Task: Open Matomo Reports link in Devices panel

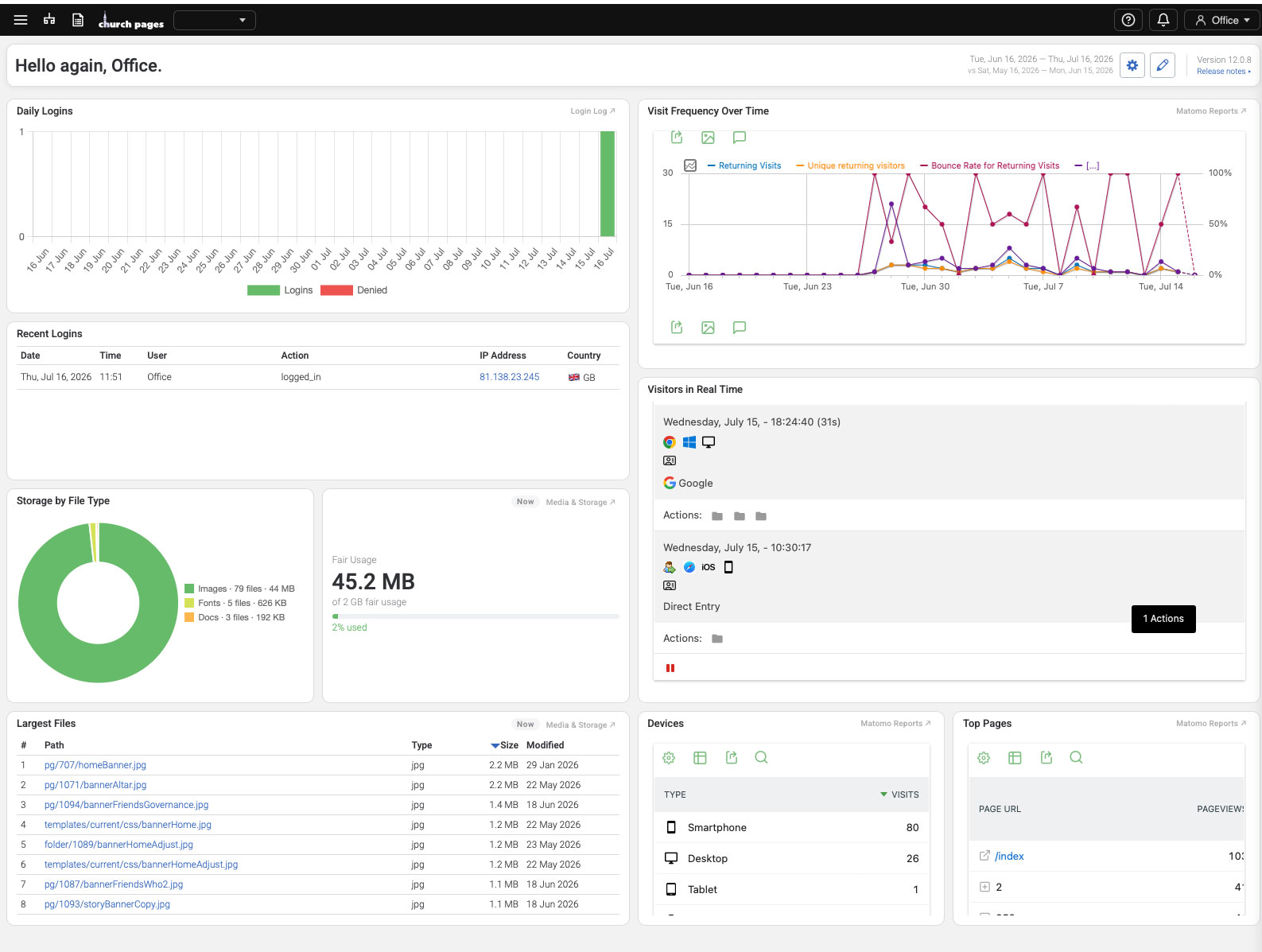Action: tap(895, 724)
